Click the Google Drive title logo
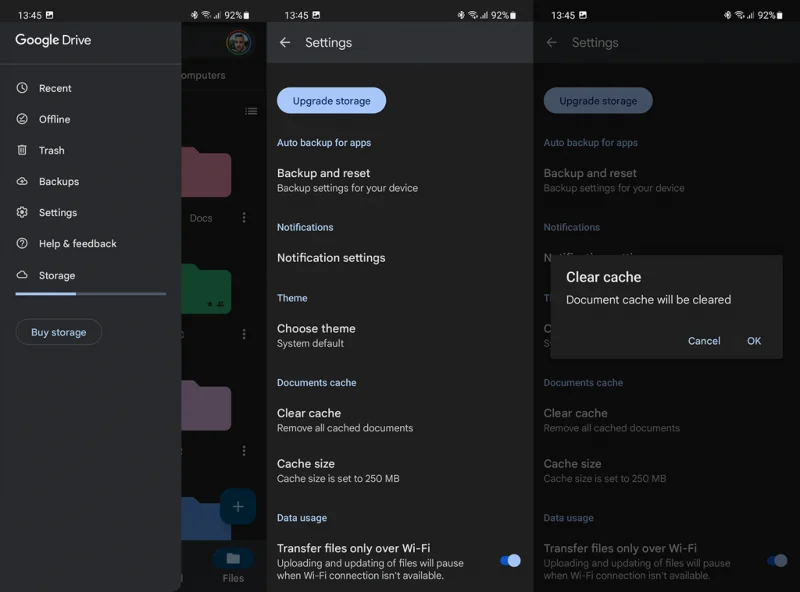 [53, 40]
